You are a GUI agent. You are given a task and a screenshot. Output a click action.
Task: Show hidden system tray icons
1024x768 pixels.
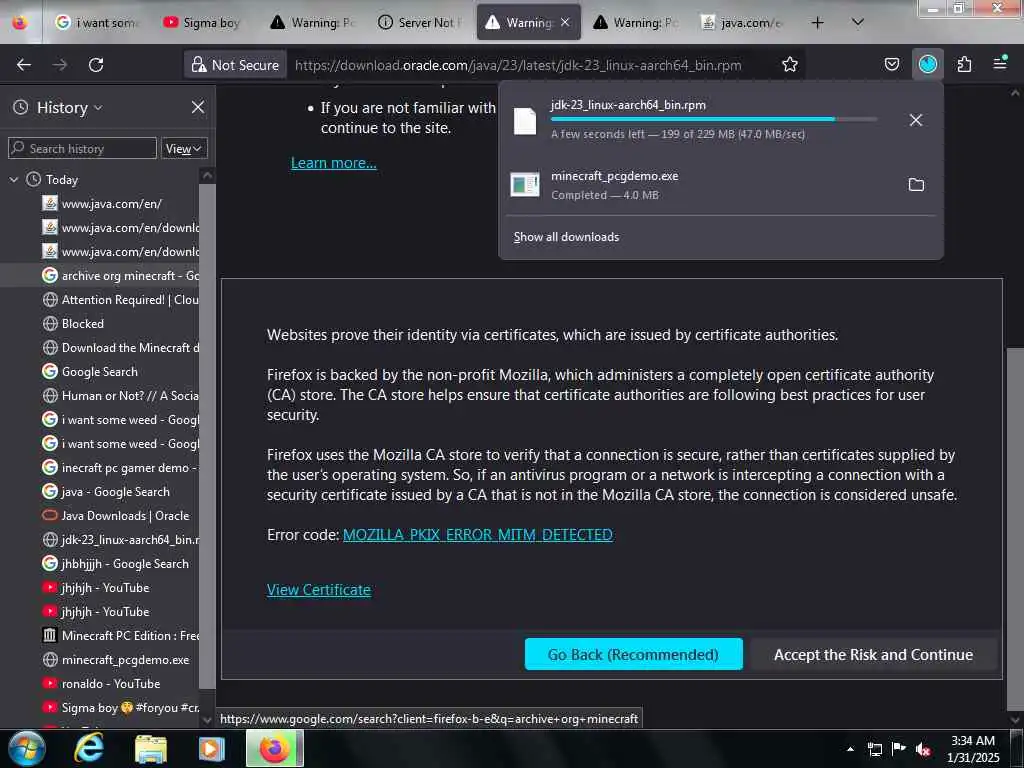point(850,748)
